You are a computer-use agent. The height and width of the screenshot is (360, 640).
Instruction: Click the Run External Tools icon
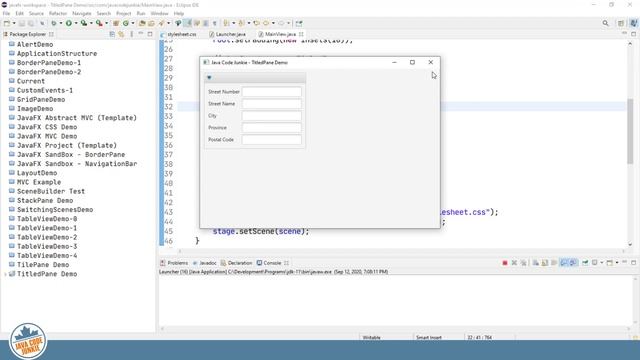[x=99, y=23]
